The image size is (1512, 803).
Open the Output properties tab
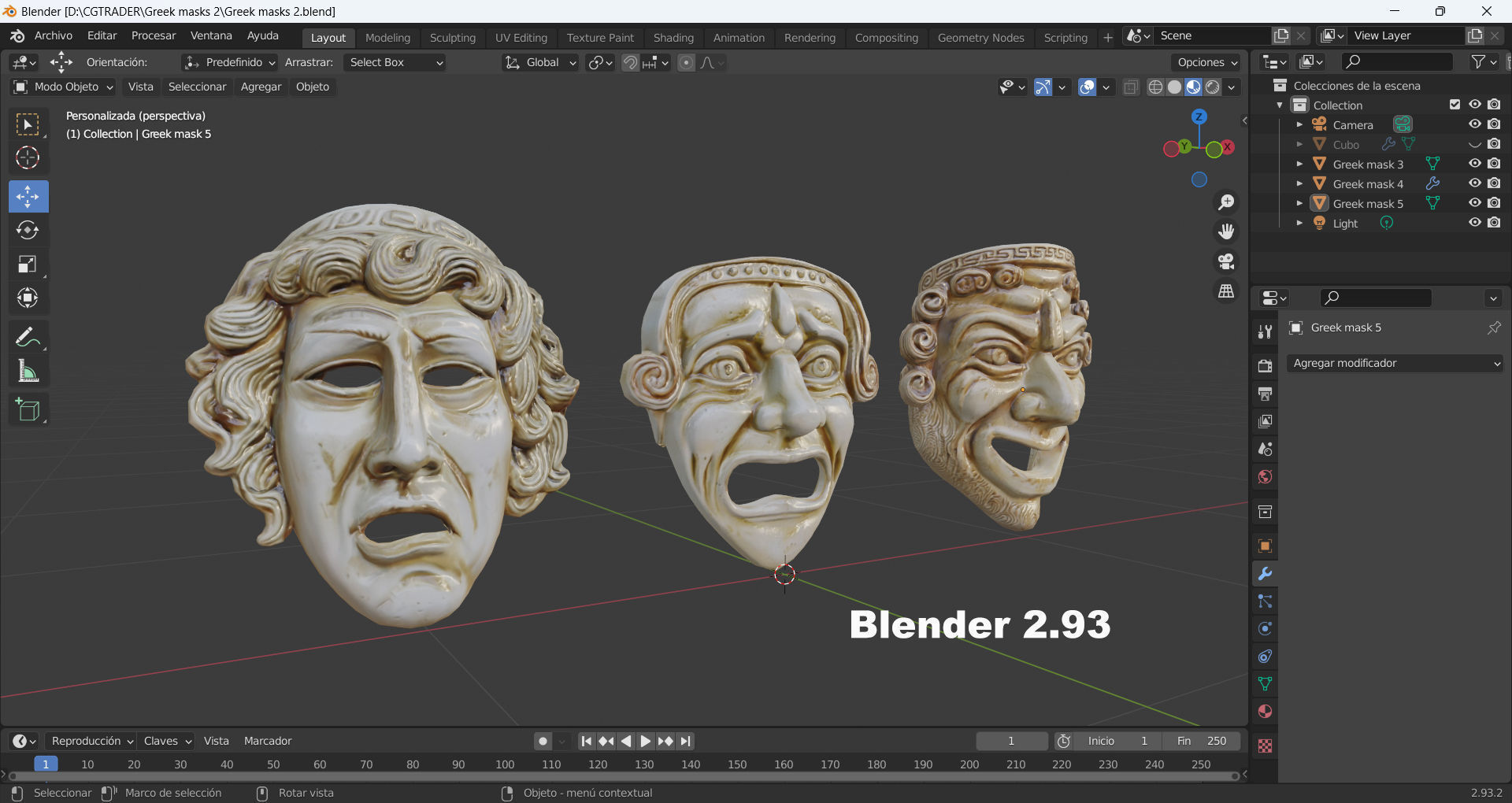click(1265, 394)
